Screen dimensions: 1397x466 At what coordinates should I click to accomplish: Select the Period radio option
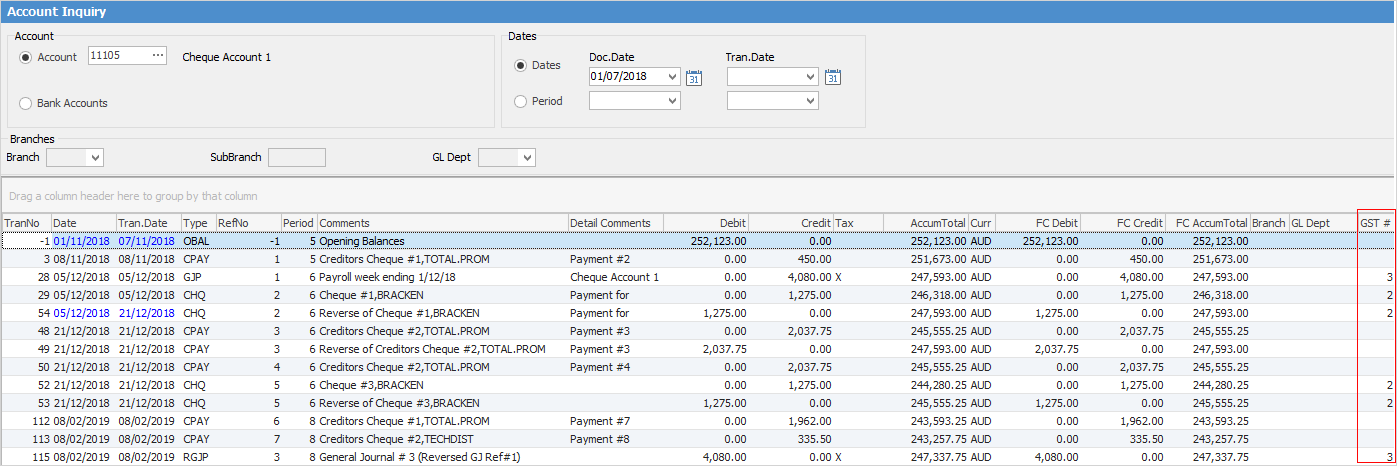click(520, 101)
